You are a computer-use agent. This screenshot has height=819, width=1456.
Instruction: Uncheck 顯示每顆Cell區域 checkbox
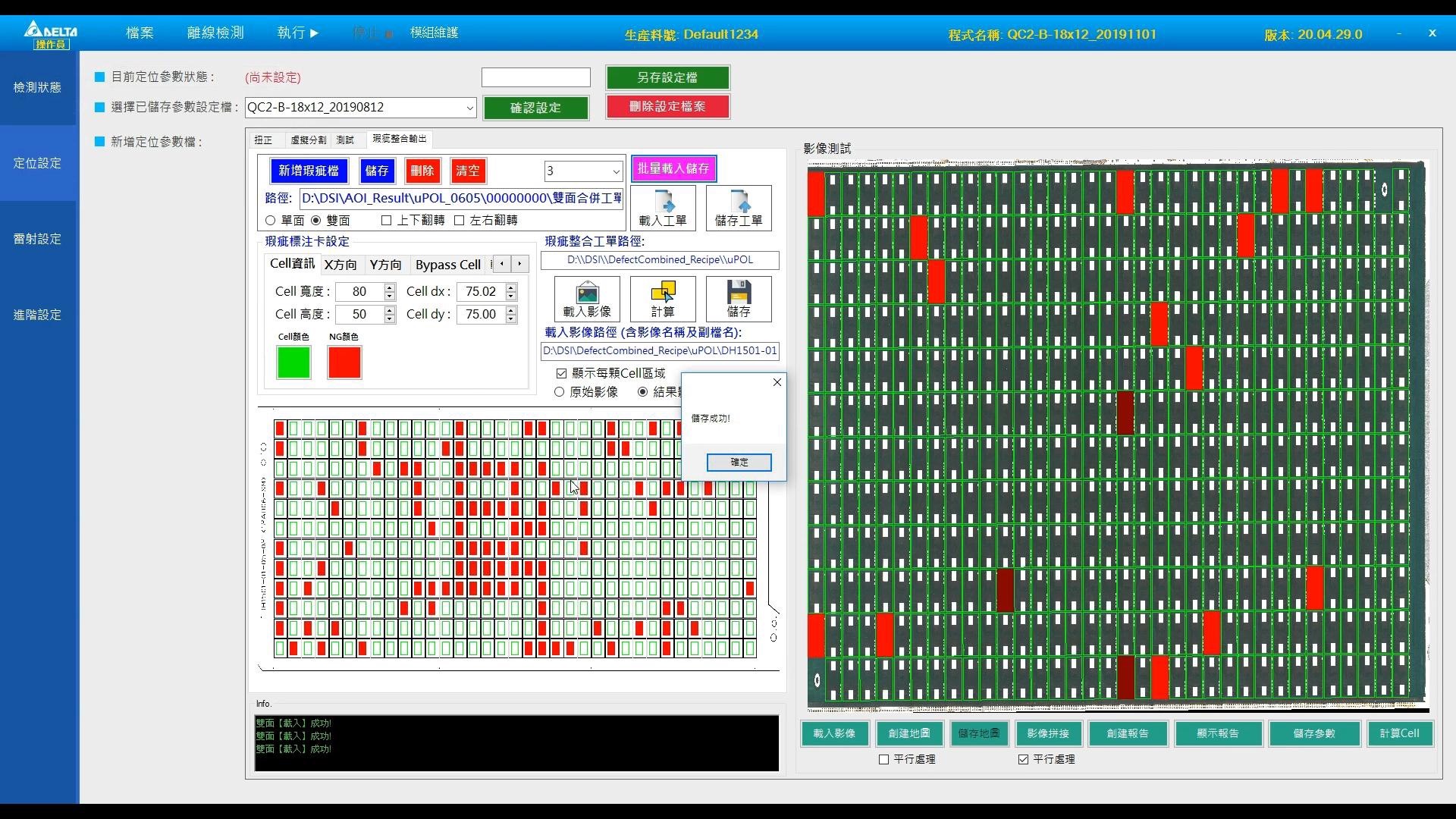coord(561,373)
